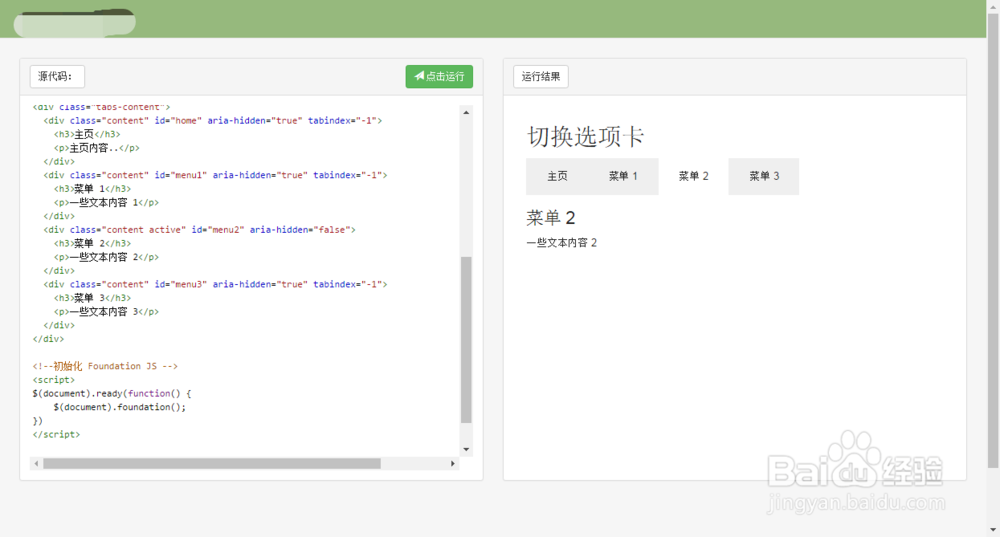Click the code editor horizontal scrollbar thumb
Viewport: 1000px width, 537px height.
coord(212,464)
